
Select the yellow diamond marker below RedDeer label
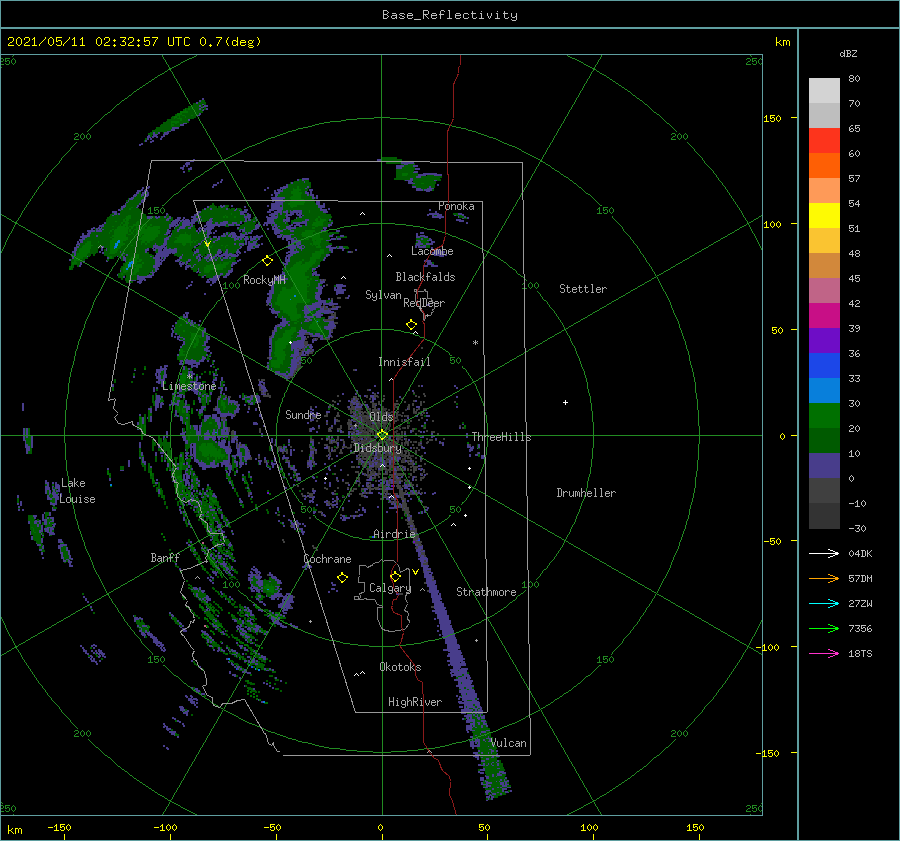pos(411,325)
